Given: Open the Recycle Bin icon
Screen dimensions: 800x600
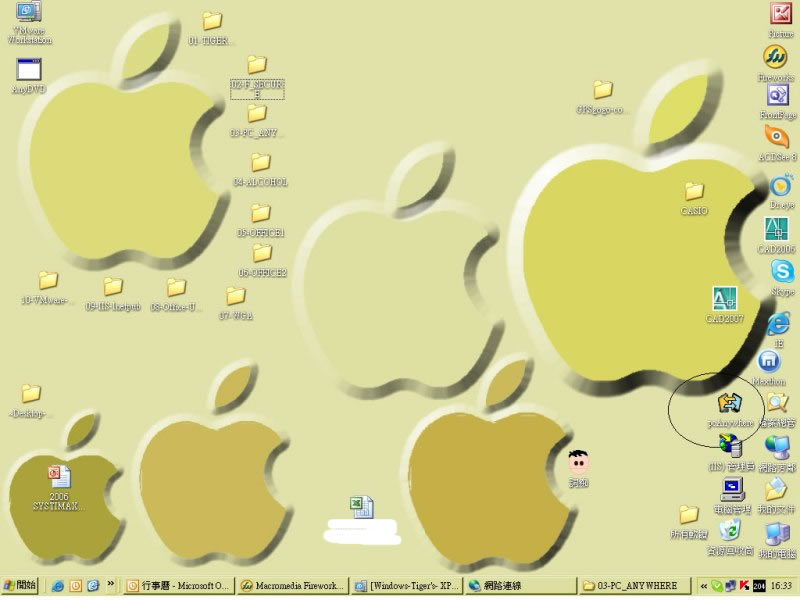Looking at the screenshot, I should [x=731, y=530].
